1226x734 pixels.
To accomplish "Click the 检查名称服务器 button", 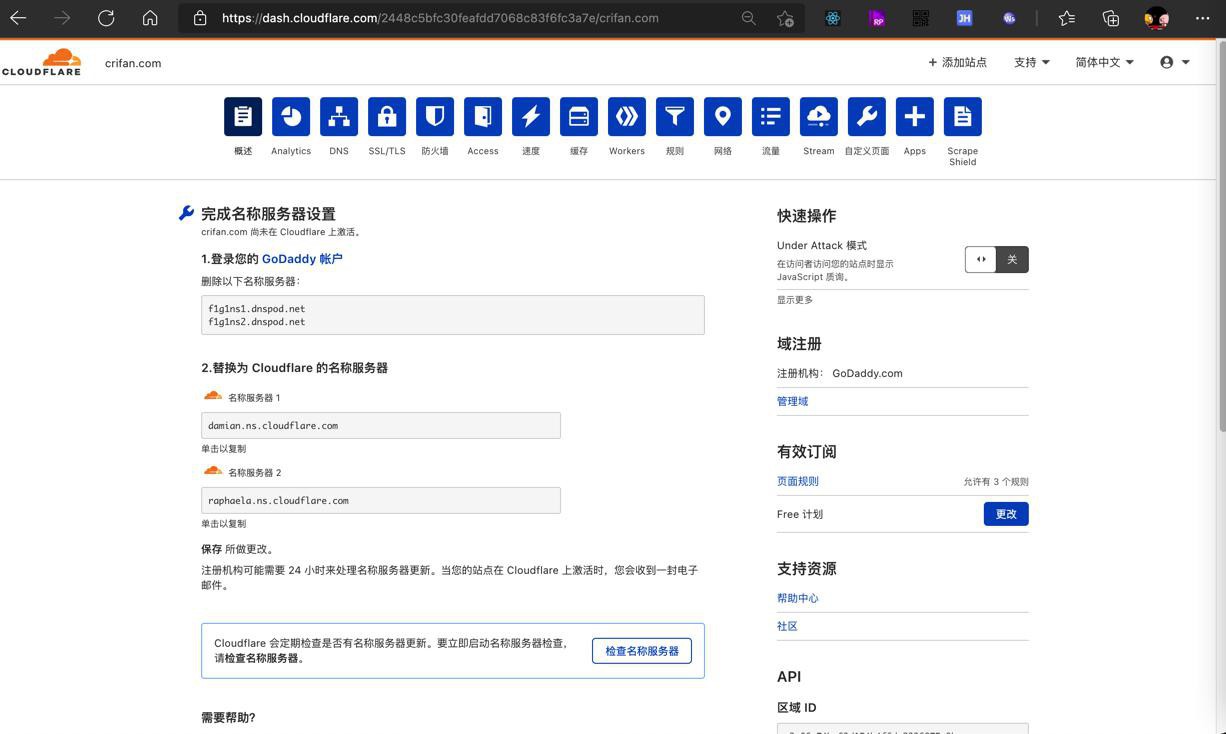I will (642, 651).
